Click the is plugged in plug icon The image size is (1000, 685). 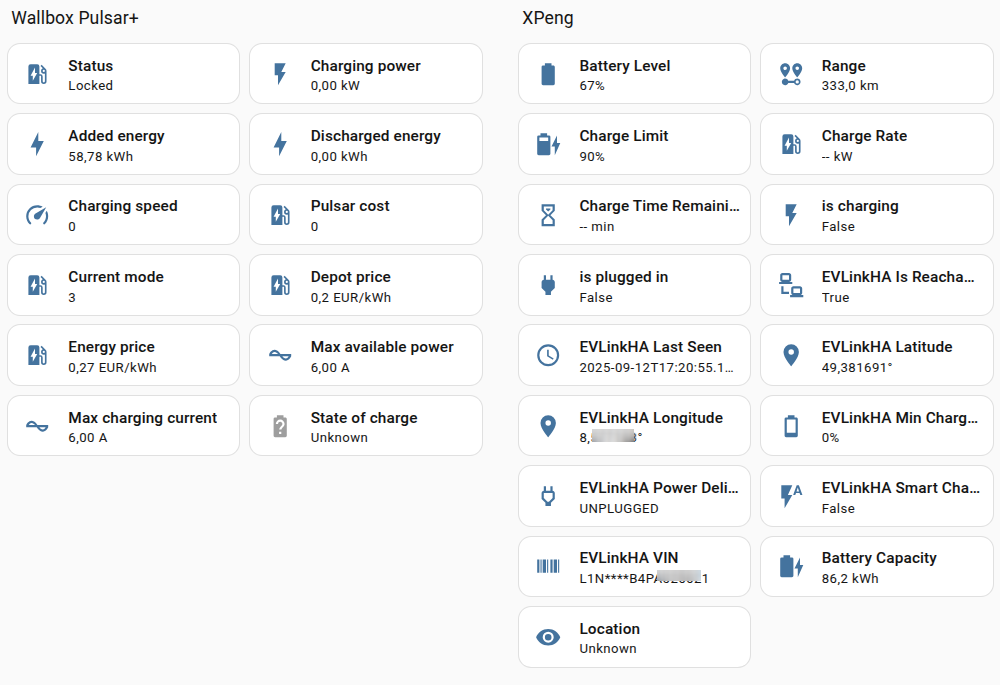coord(548,286)
